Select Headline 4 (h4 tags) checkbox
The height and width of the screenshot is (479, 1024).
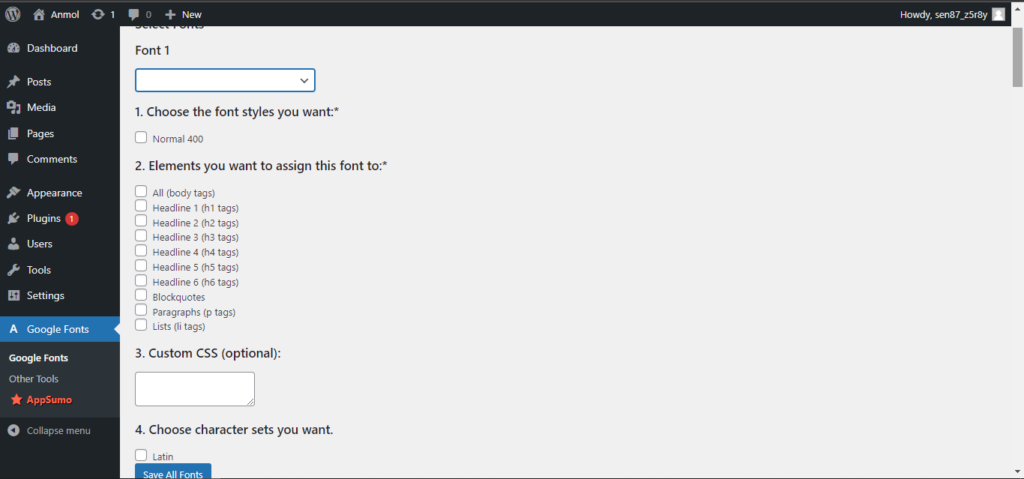coord(141,250)
